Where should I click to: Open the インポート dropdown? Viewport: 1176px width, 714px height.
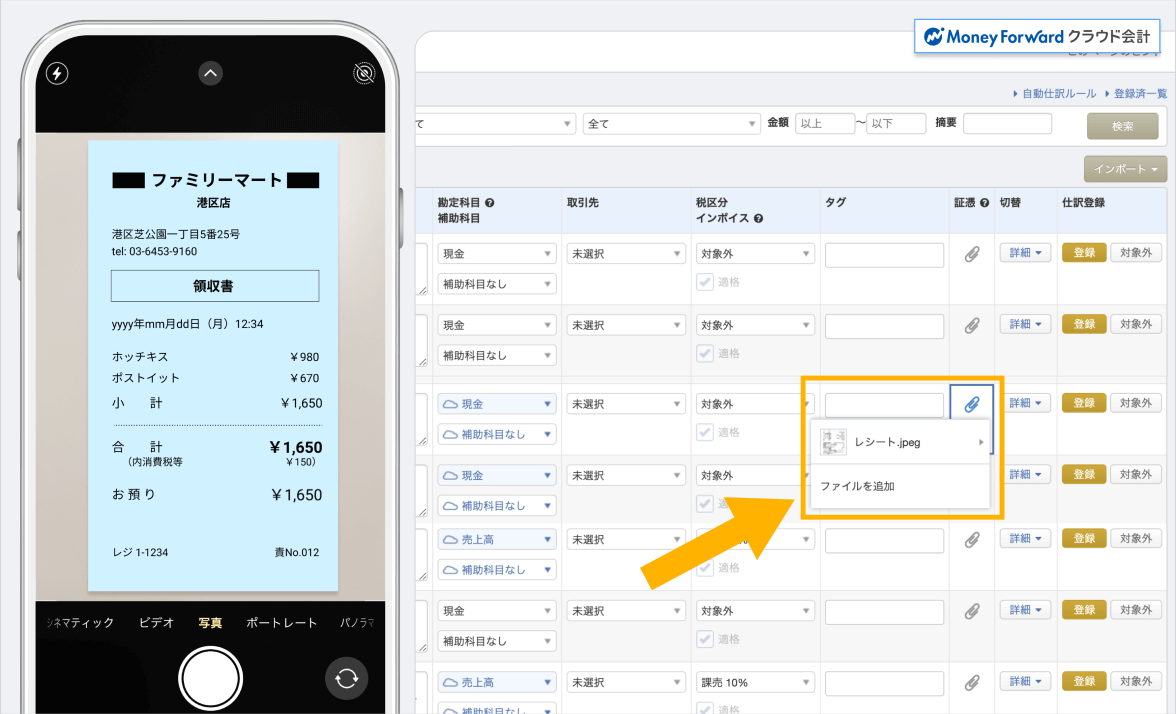[x=1124, y=169]
